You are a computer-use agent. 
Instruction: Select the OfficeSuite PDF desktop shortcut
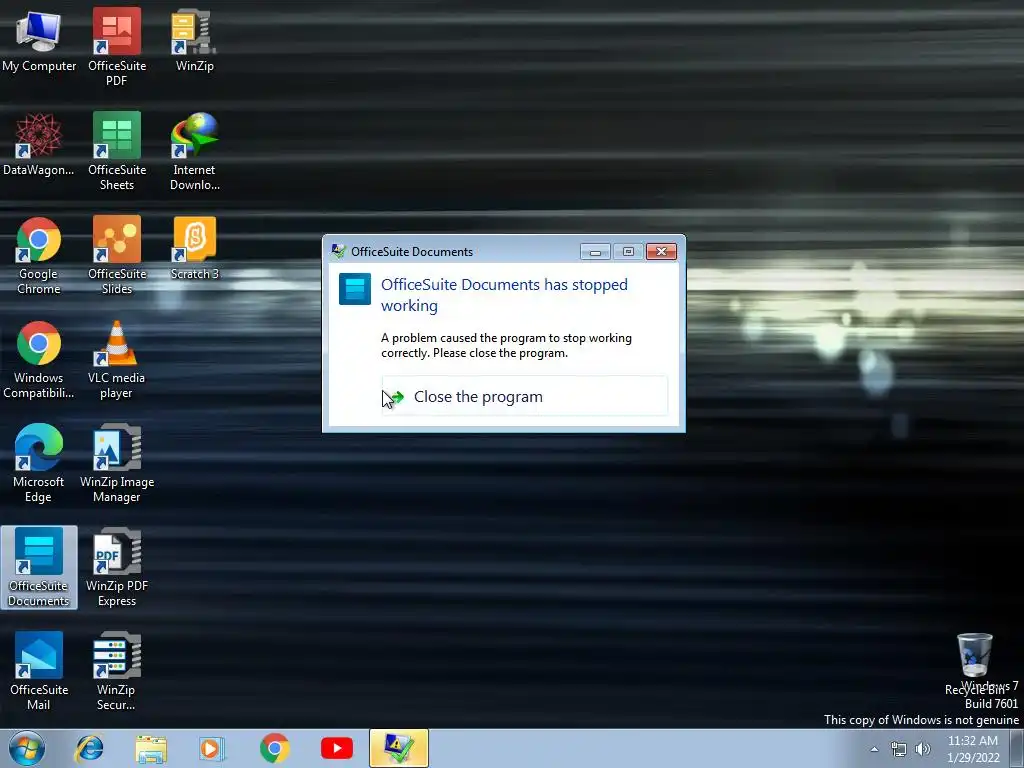click(117, 46)
